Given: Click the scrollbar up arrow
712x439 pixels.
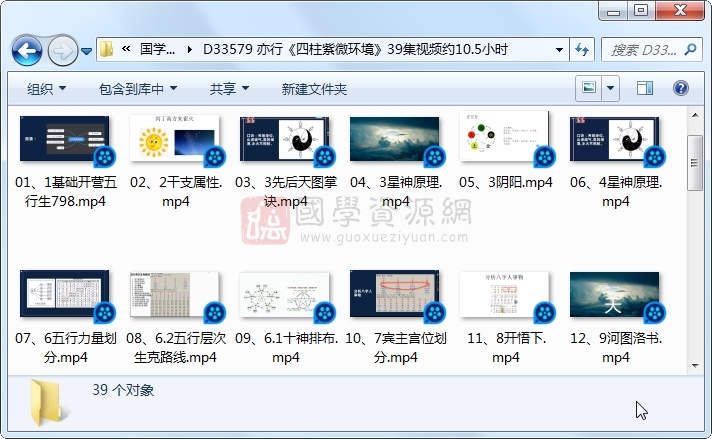Looking at the screenshot, I should [x=695, y=115].
